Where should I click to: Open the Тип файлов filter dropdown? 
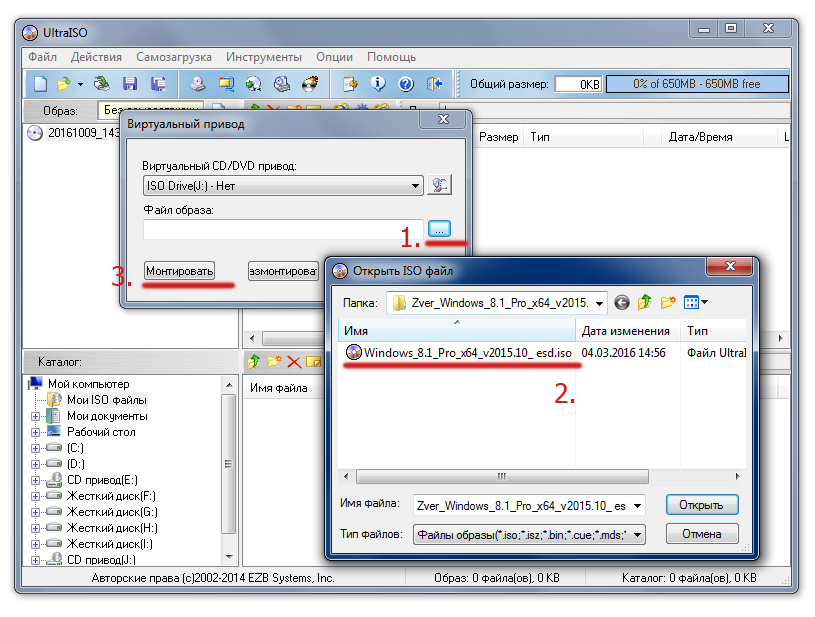(x=637, y=534)
